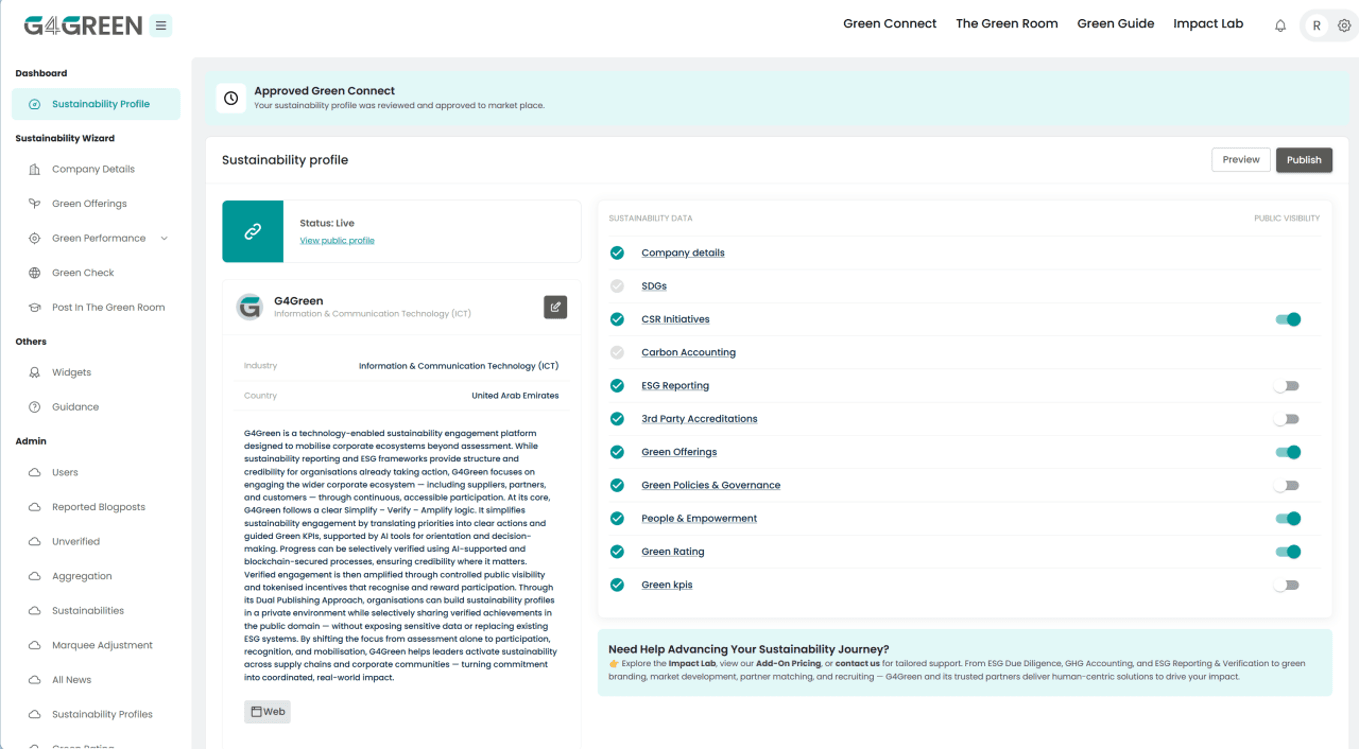Turn off Green Offerings visibility toggle
Image resolution: width=1359 pixels, height=750 pixels.
click(1288, 452)
